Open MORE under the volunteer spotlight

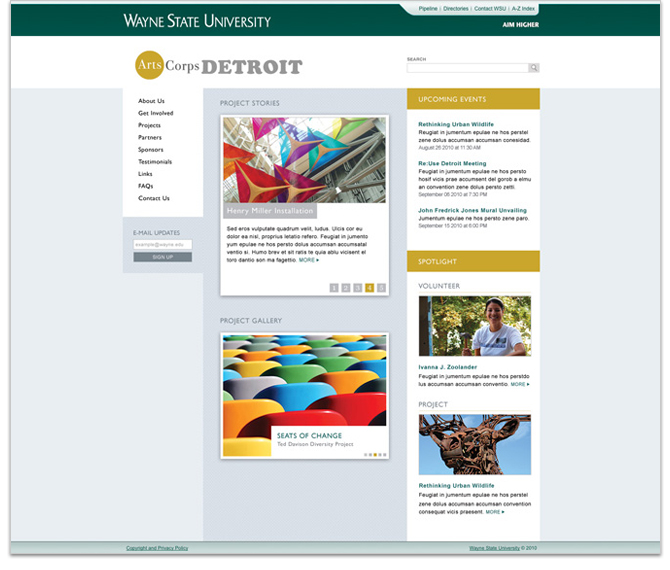(520, 384)
